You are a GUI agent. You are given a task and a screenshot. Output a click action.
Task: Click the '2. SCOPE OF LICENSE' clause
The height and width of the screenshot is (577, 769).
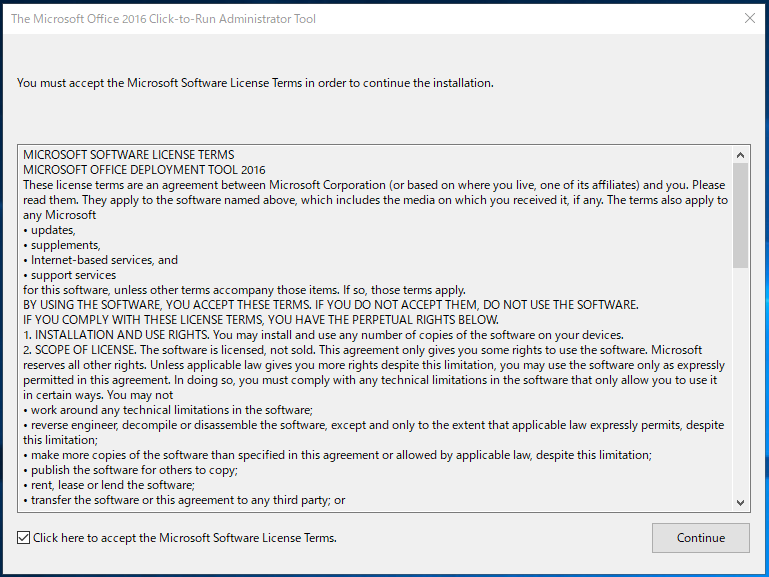374,373
